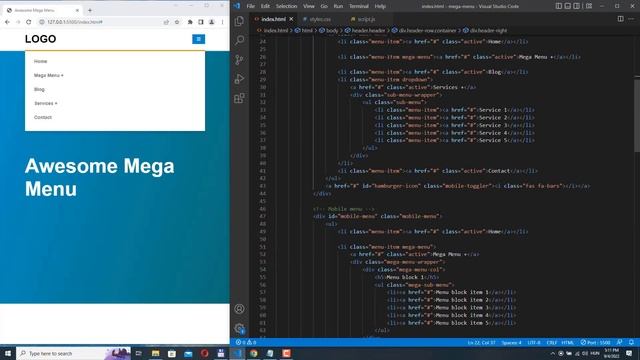This screenshot has width=640, height=360.
Task: Open the Go menu
Action: tap(324, 6)
